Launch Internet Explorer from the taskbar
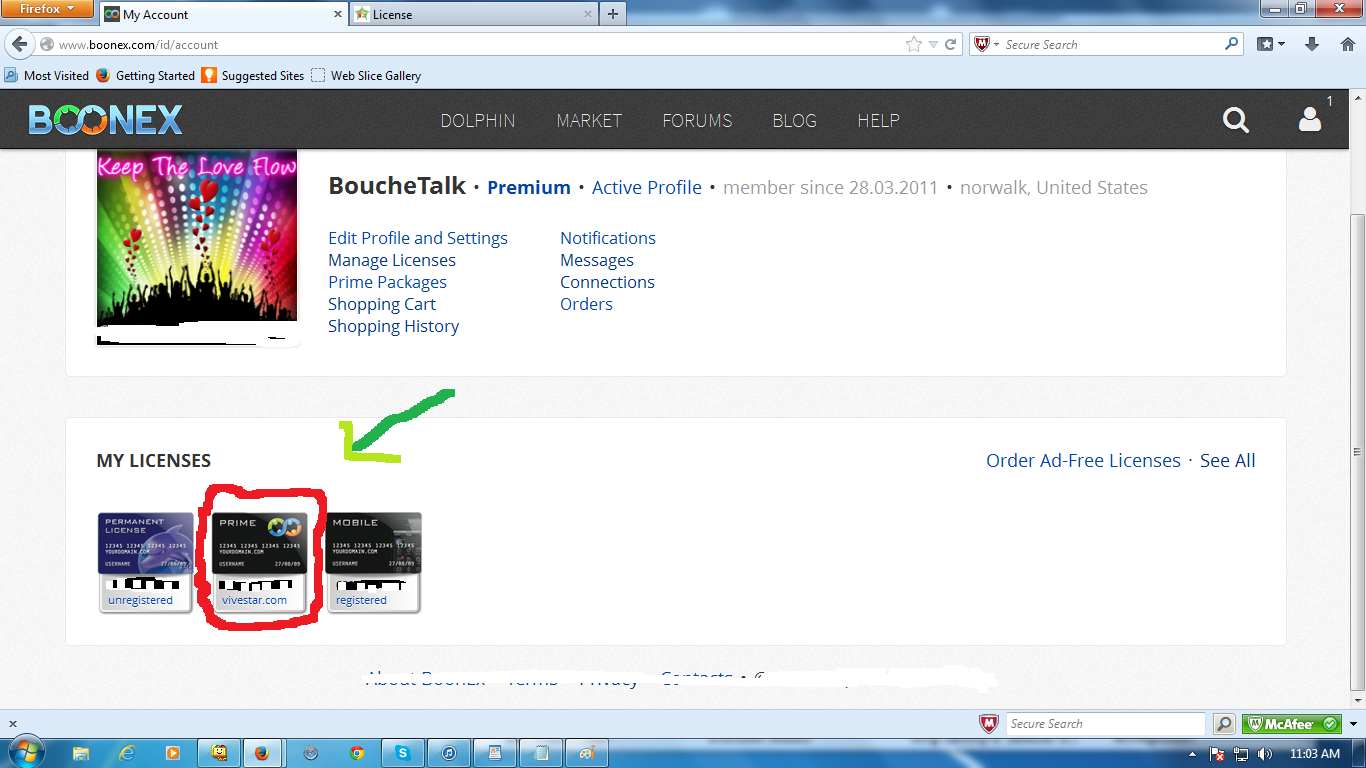The width and height of the screenshot is (1366, 768). click(127, 753)
